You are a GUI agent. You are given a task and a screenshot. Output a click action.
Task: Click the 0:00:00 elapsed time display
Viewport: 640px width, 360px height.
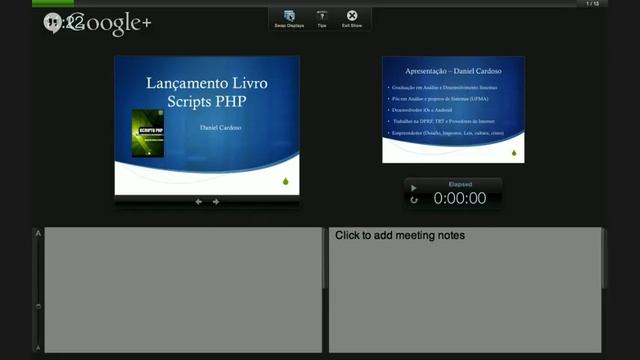tap(460, 198)
